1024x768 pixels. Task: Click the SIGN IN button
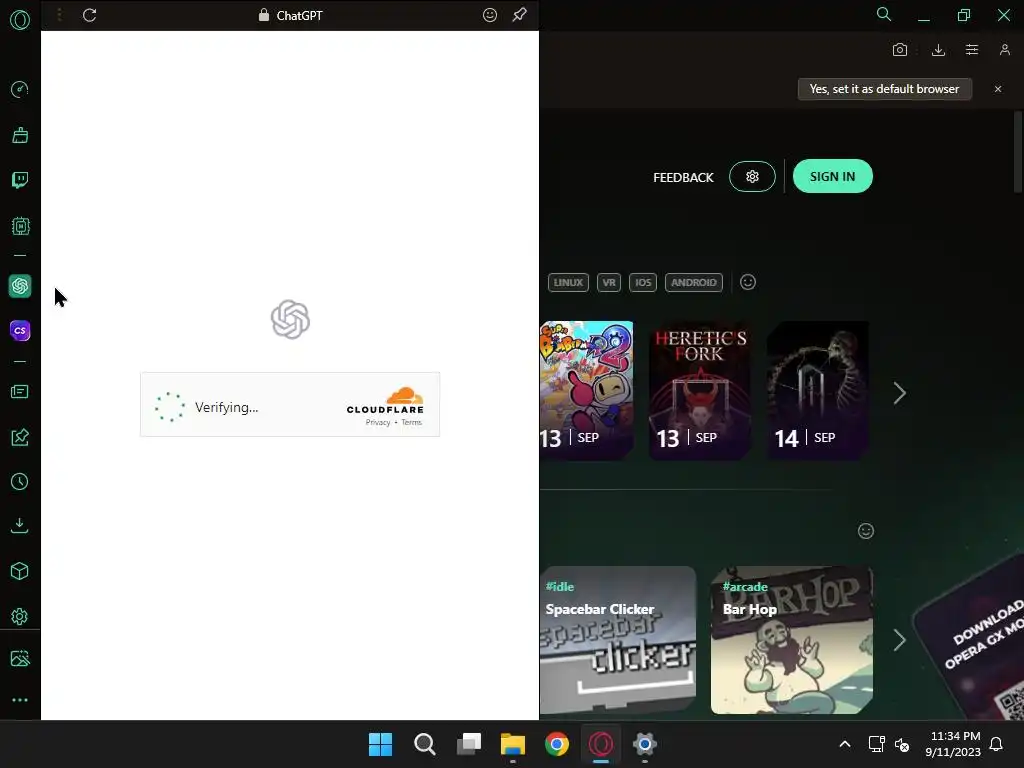tap(833, 176)
